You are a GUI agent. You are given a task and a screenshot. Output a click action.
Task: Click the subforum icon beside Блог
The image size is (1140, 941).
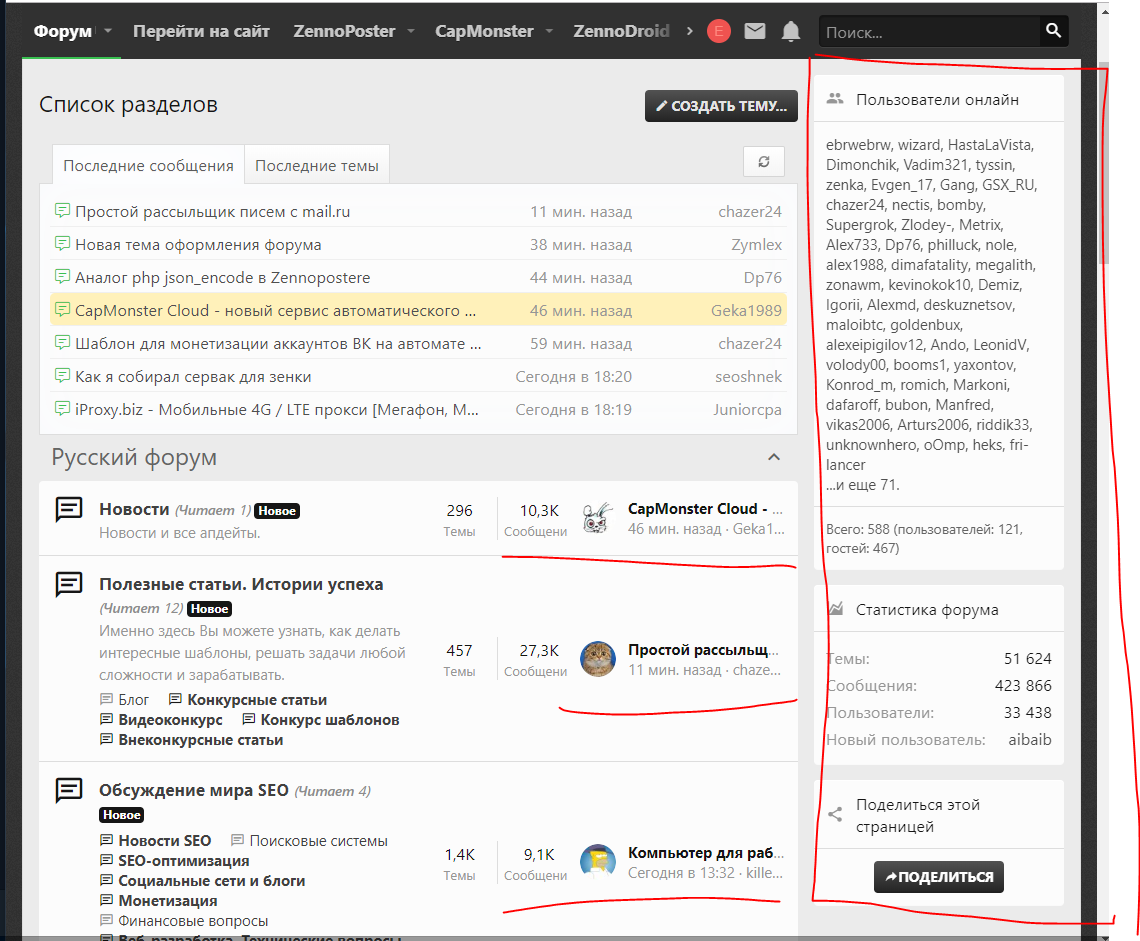[106, 700]
